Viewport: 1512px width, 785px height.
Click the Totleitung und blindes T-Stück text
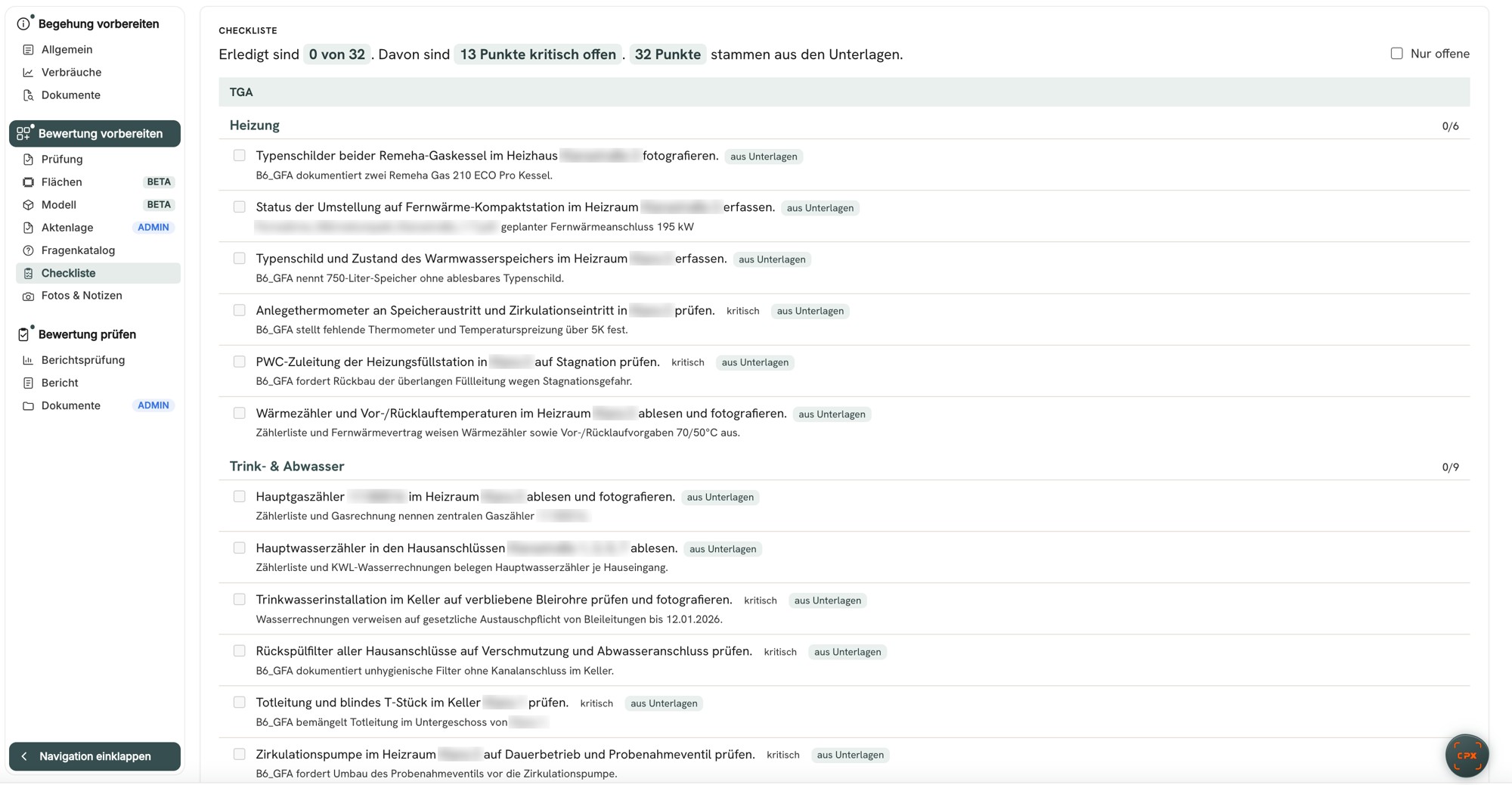[x=368, y=703]
